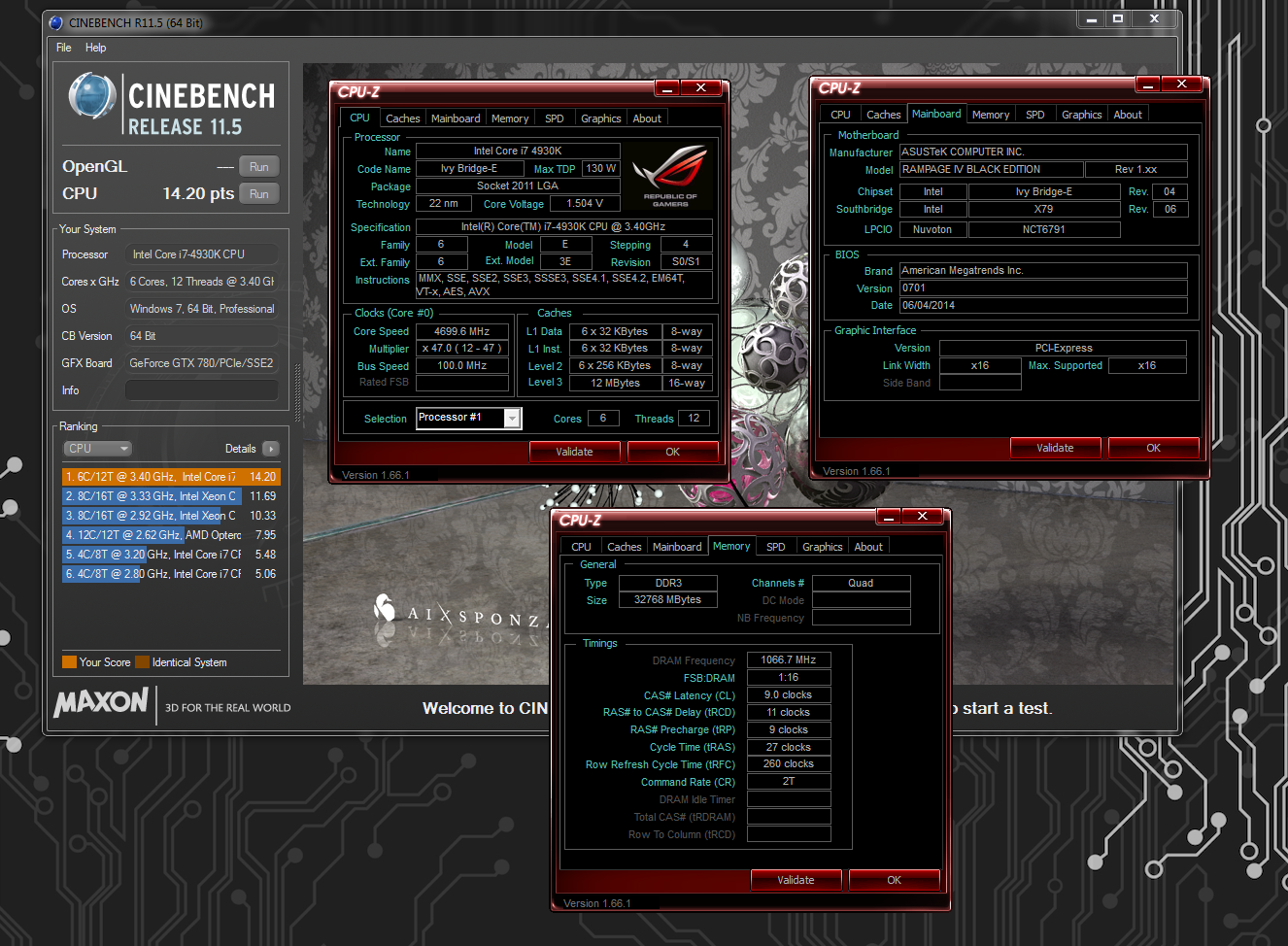Click Validate in the Memory window
Image resolution: width=1288 pixels, height=946 pixels.
[x=796, y=880]
